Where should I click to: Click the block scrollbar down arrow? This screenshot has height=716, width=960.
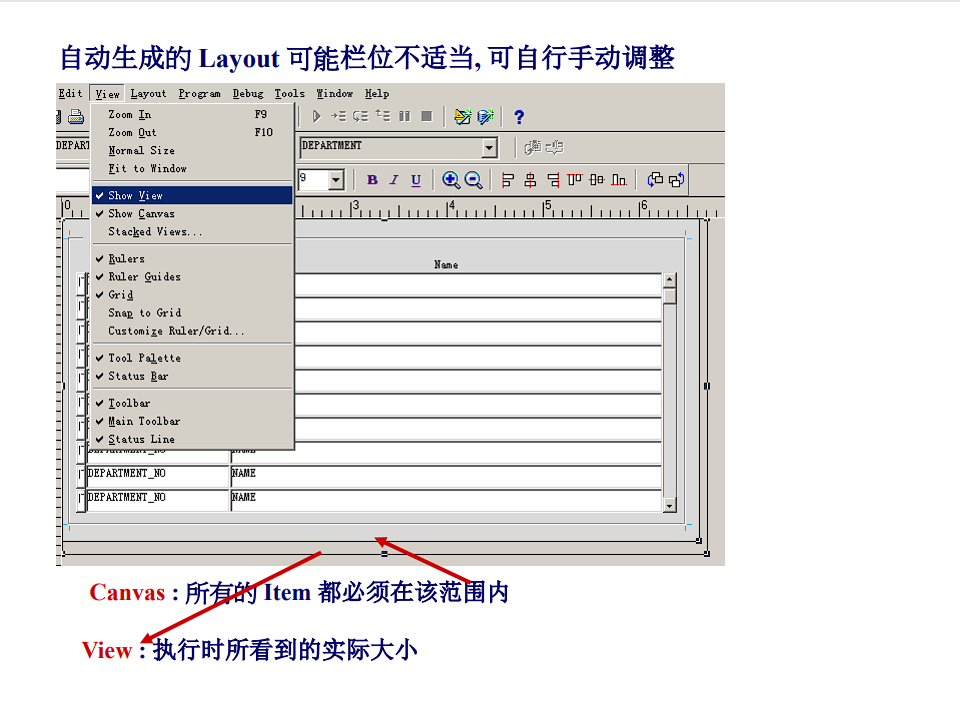(669, 506)
